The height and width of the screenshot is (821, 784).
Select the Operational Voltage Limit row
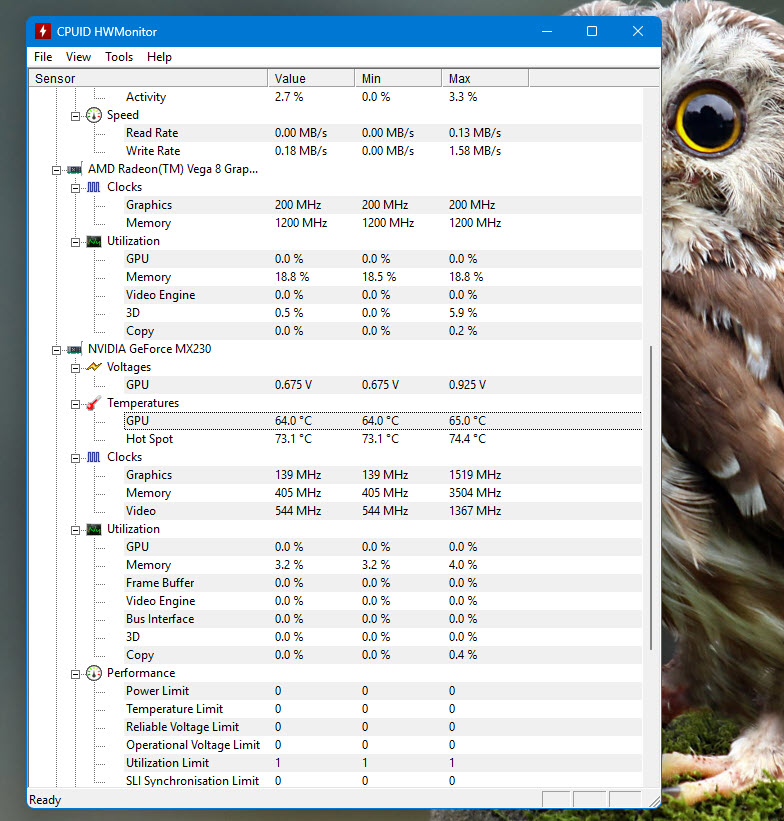383,745
